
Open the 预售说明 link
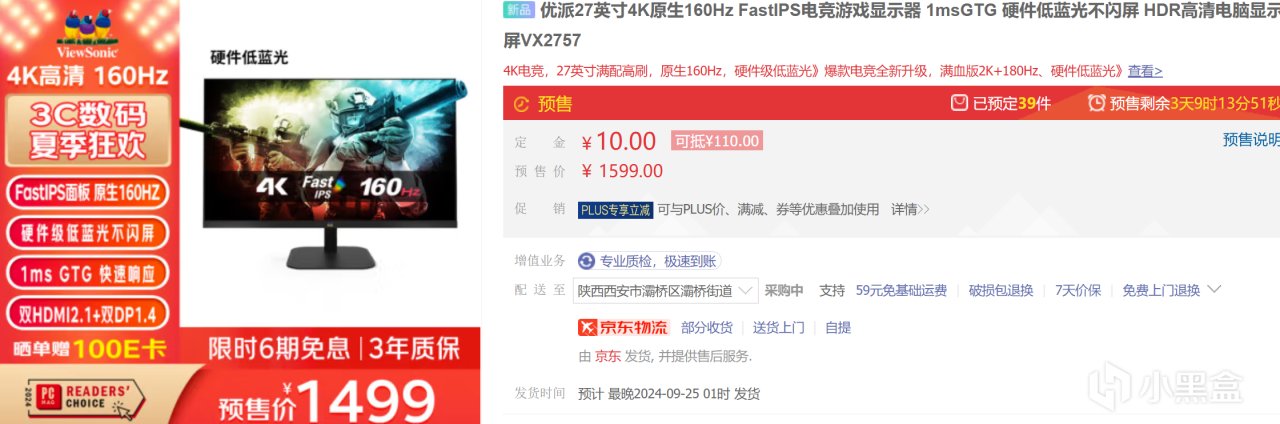tap(1251, 139)
